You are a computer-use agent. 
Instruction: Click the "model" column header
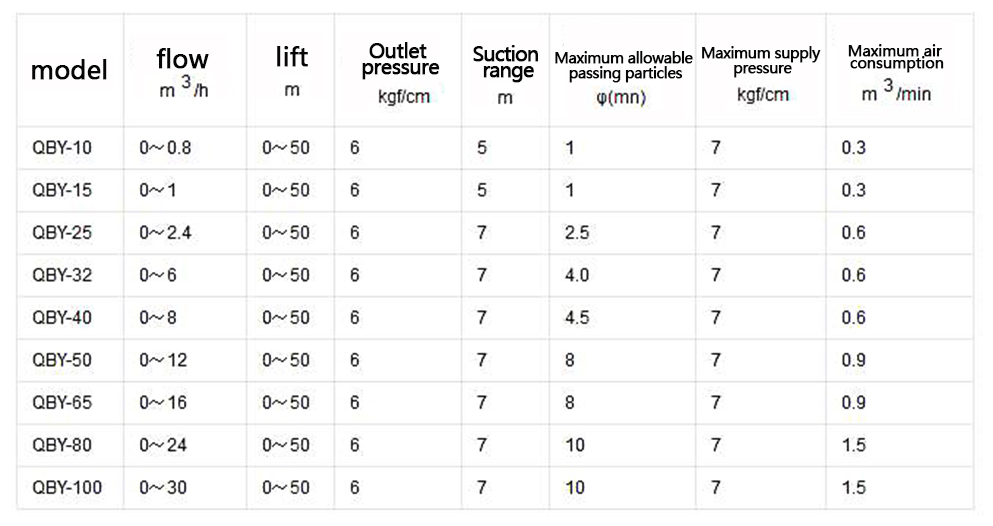(x=69, y=71)
